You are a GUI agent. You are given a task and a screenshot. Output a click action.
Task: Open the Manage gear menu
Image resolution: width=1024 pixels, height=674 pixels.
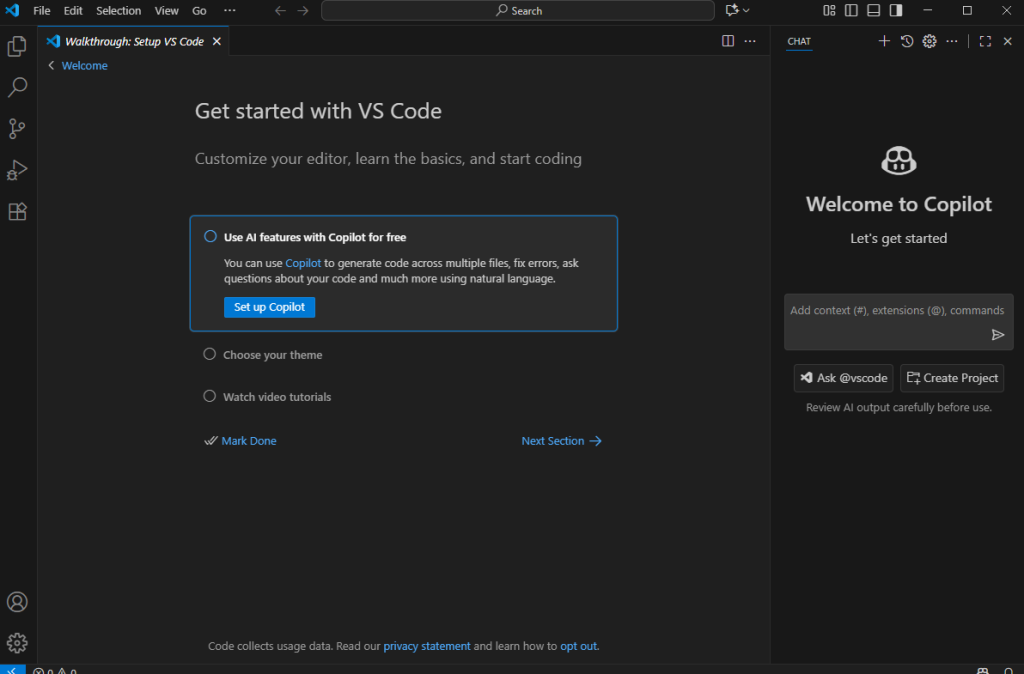17,643
